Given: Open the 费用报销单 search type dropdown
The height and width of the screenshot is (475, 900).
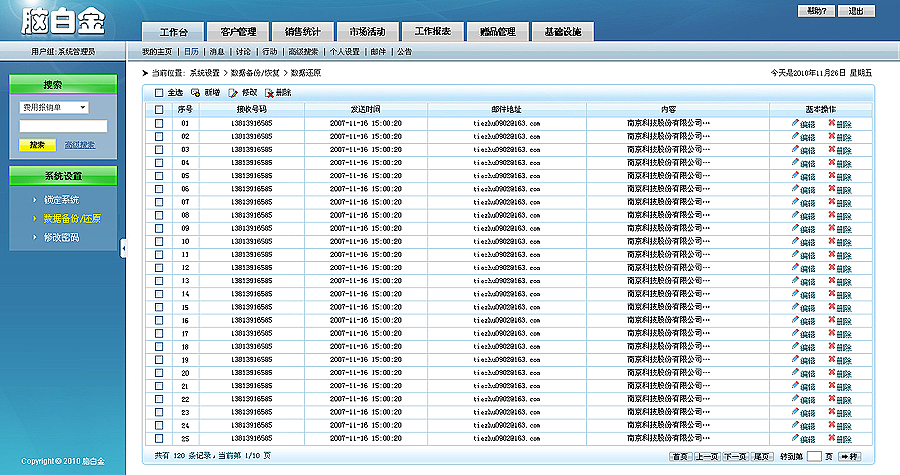Looking at the screenshot, I should click(x=54, y=107).
